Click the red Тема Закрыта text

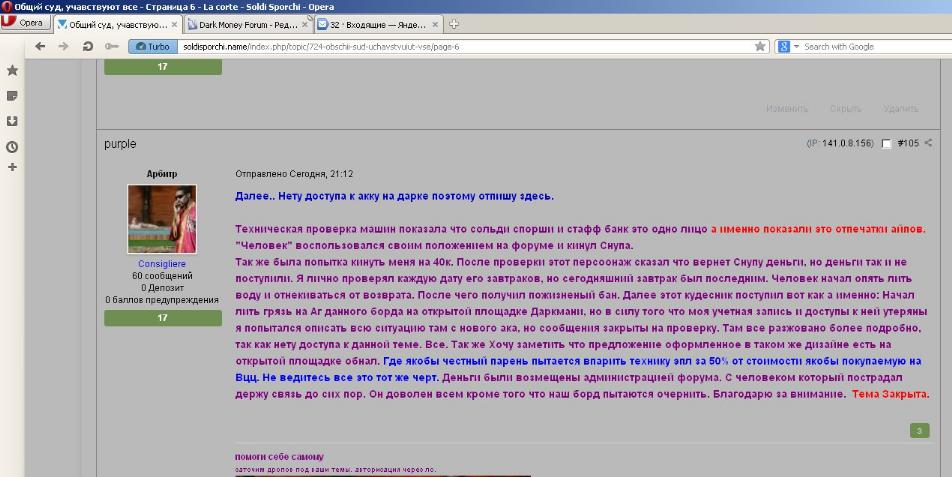coord(890,394)
